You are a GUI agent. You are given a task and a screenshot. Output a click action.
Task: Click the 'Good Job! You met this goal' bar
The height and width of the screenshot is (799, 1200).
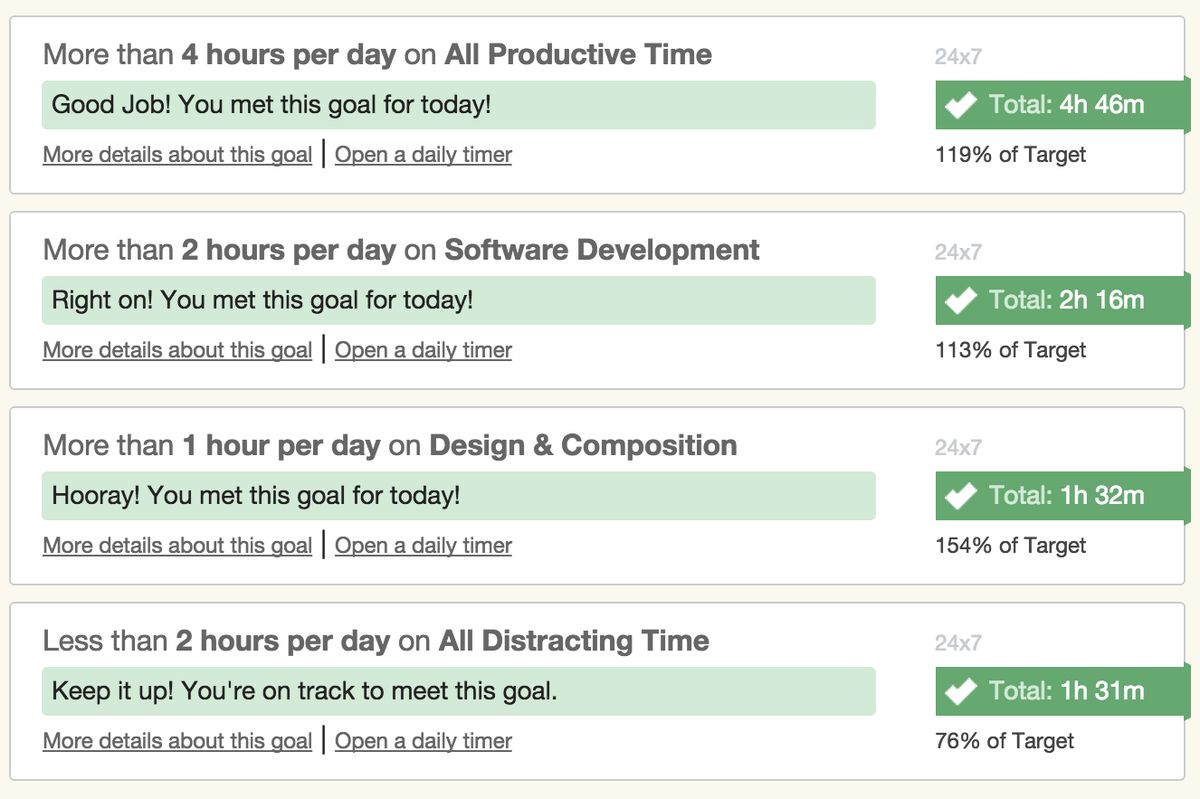pos(458,105)
